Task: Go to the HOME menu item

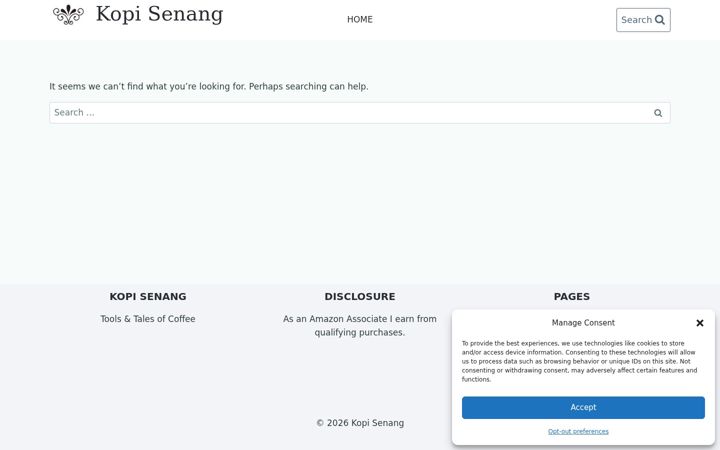Action: coord(360,20)
